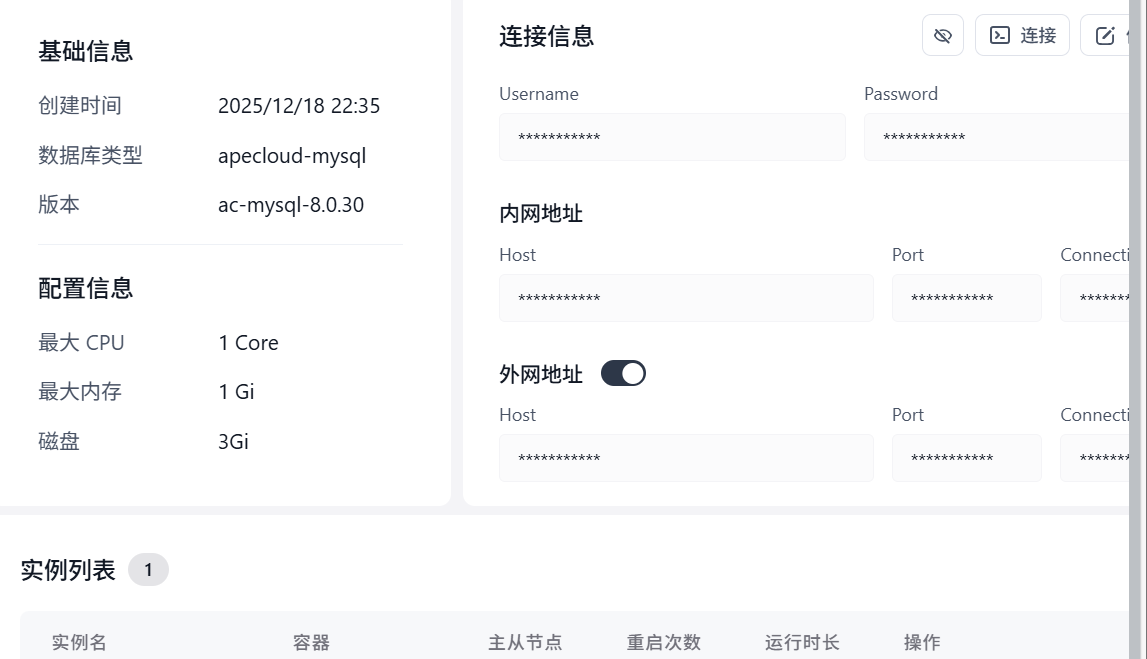
Task: Click the internal Host input under 内网地址
Action: pyautogui.click(x=686, y=297)
